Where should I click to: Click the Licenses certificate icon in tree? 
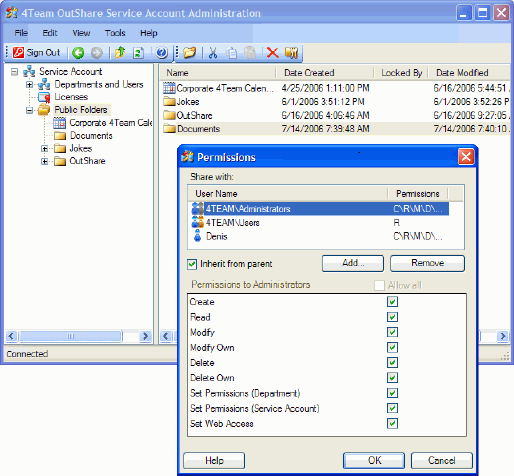click(x=44, y=97)
